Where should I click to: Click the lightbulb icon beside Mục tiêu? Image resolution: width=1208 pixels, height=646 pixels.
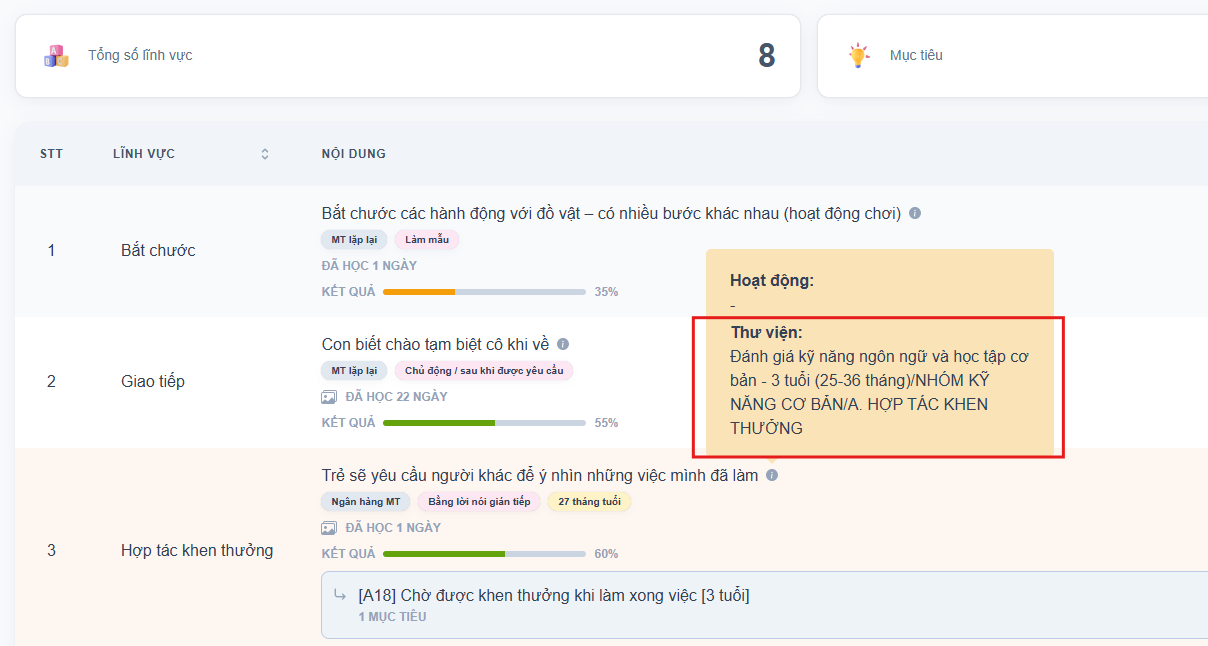[x=858, y=56]
